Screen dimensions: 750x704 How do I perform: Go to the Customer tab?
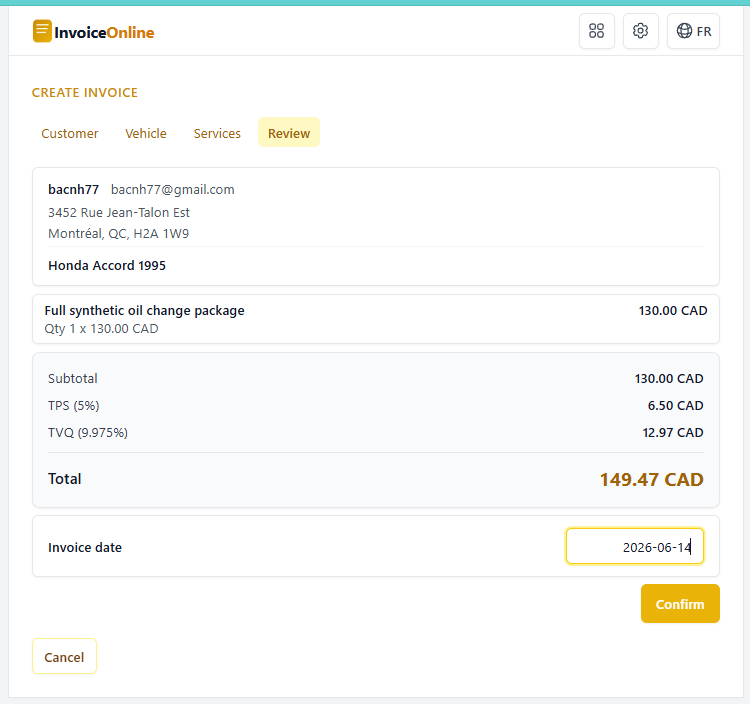[70, 133]
